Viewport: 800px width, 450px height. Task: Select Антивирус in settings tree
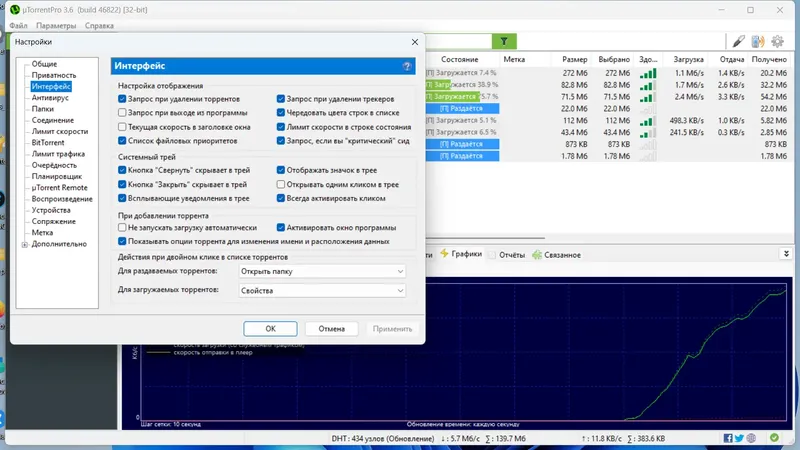click(50, 97)
